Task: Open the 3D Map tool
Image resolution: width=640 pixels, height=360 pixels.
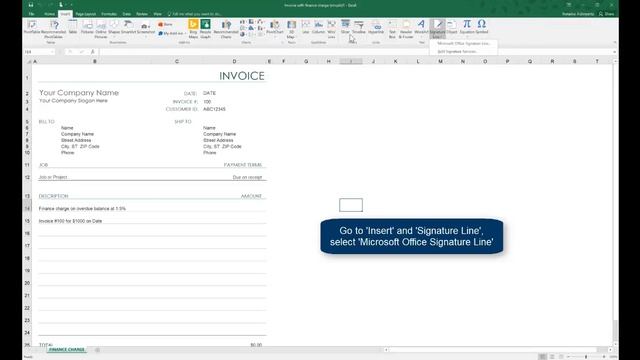Action: pyautogui.click(x=291, y=29)
